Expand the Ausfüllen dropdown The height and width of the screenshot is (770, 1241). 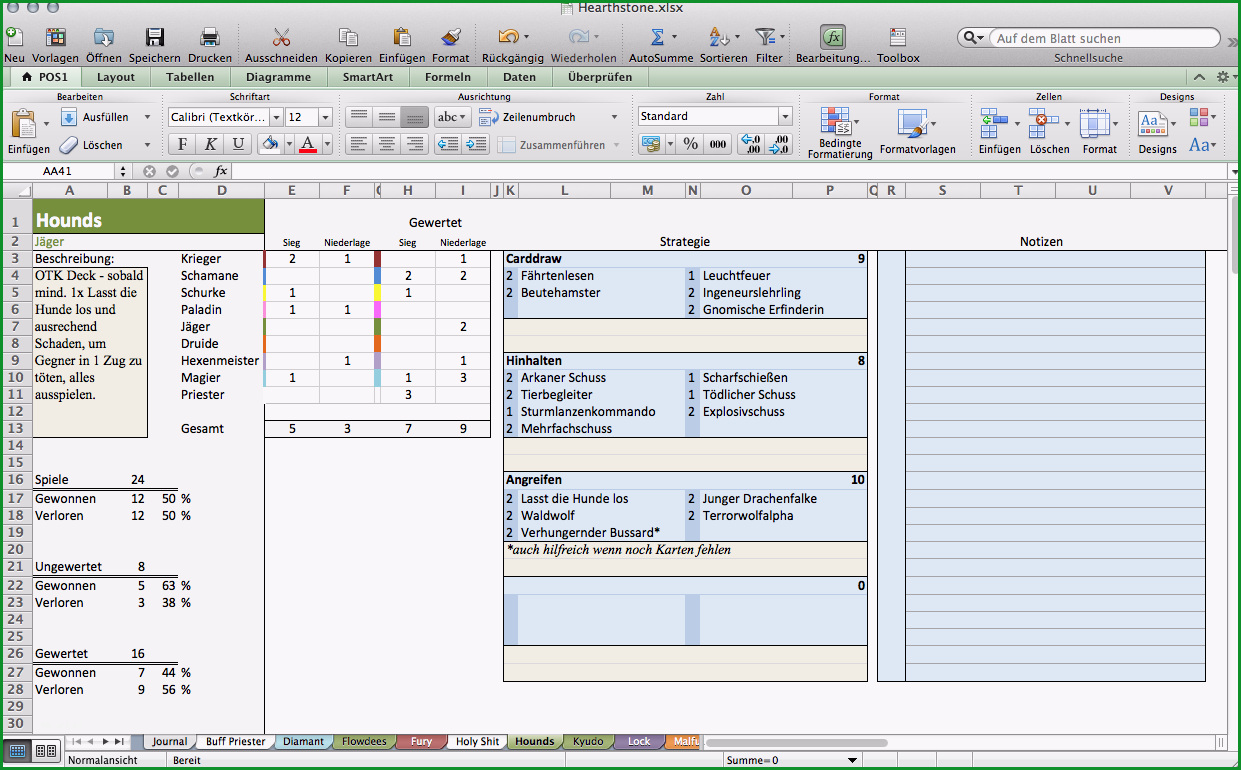pos(147,118)
